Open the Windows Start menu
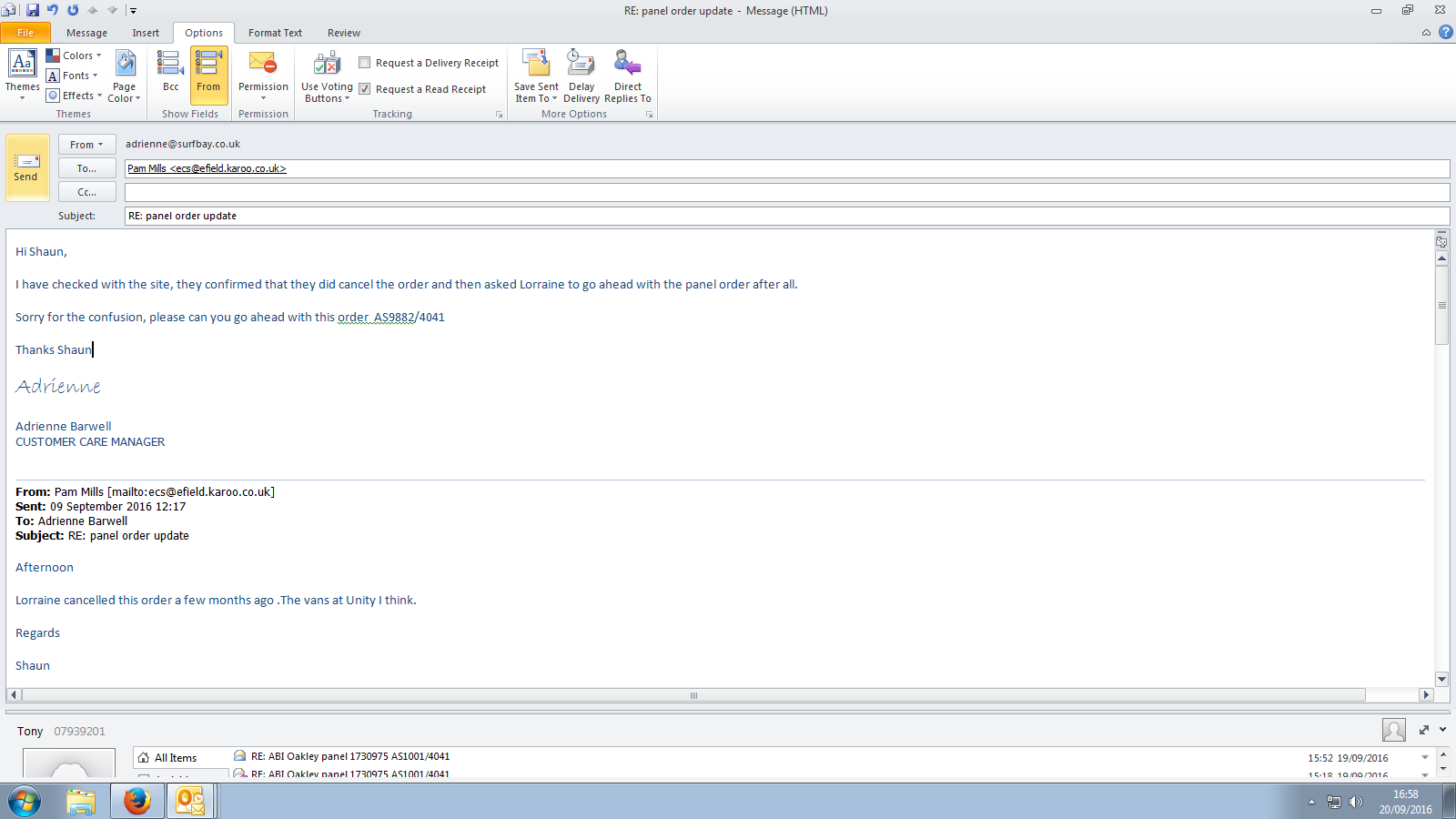Screen dimensions: 1456x819 point(25,802)
